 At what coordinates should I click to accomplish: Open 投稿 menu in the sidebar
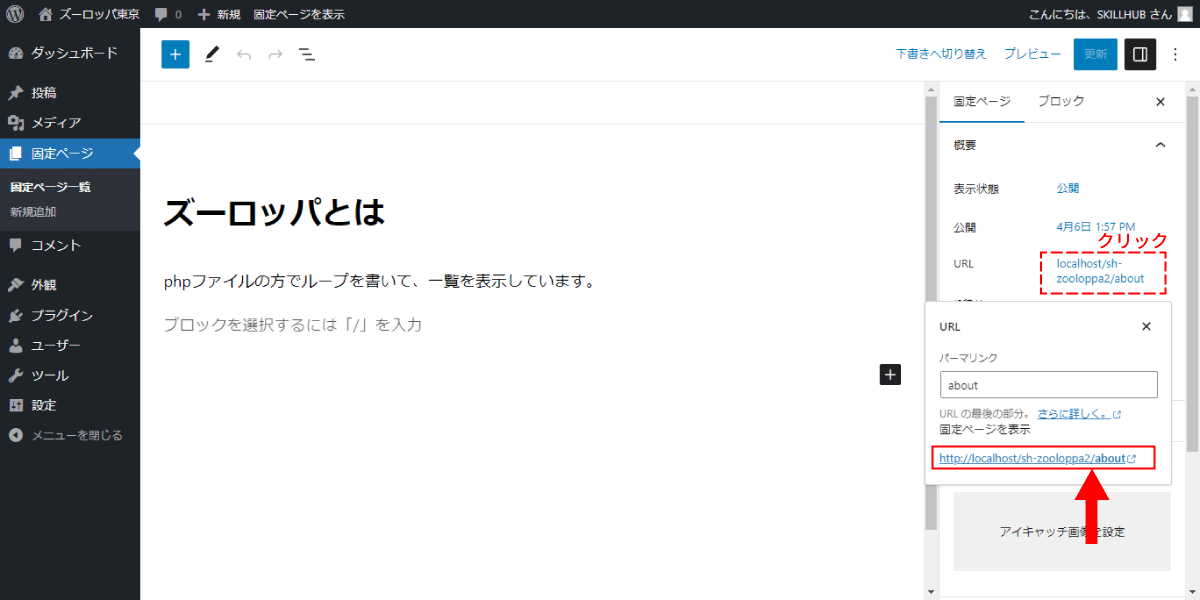(70, 93)
